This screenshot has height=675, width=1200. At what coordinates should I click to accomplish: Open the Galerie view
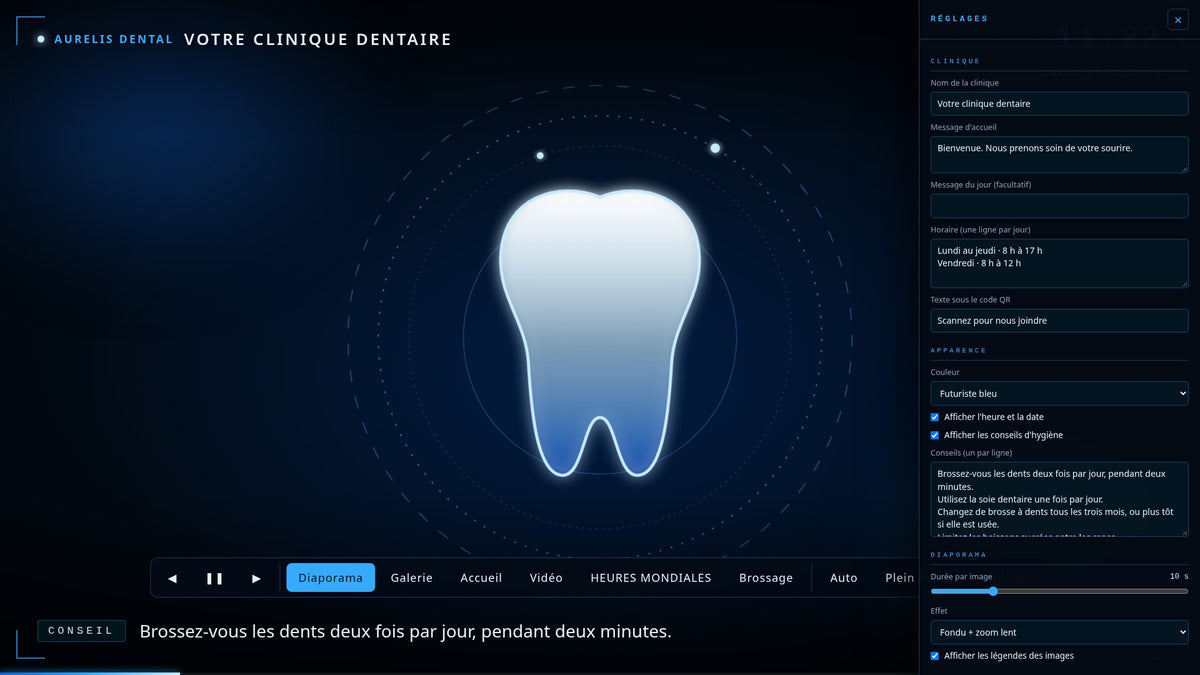412,578
